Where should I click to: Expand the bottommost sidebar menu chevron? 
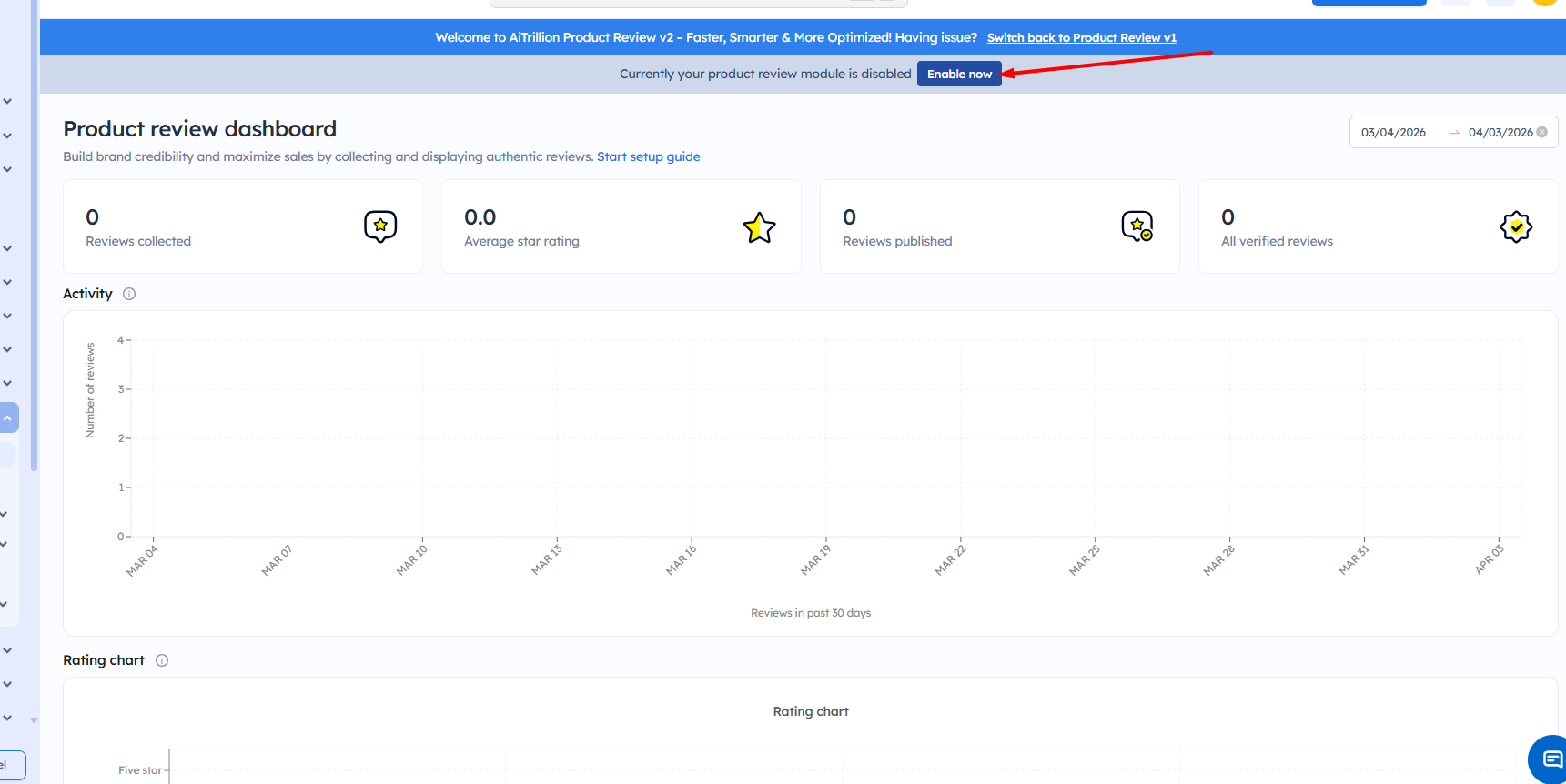tap(7, 719)
